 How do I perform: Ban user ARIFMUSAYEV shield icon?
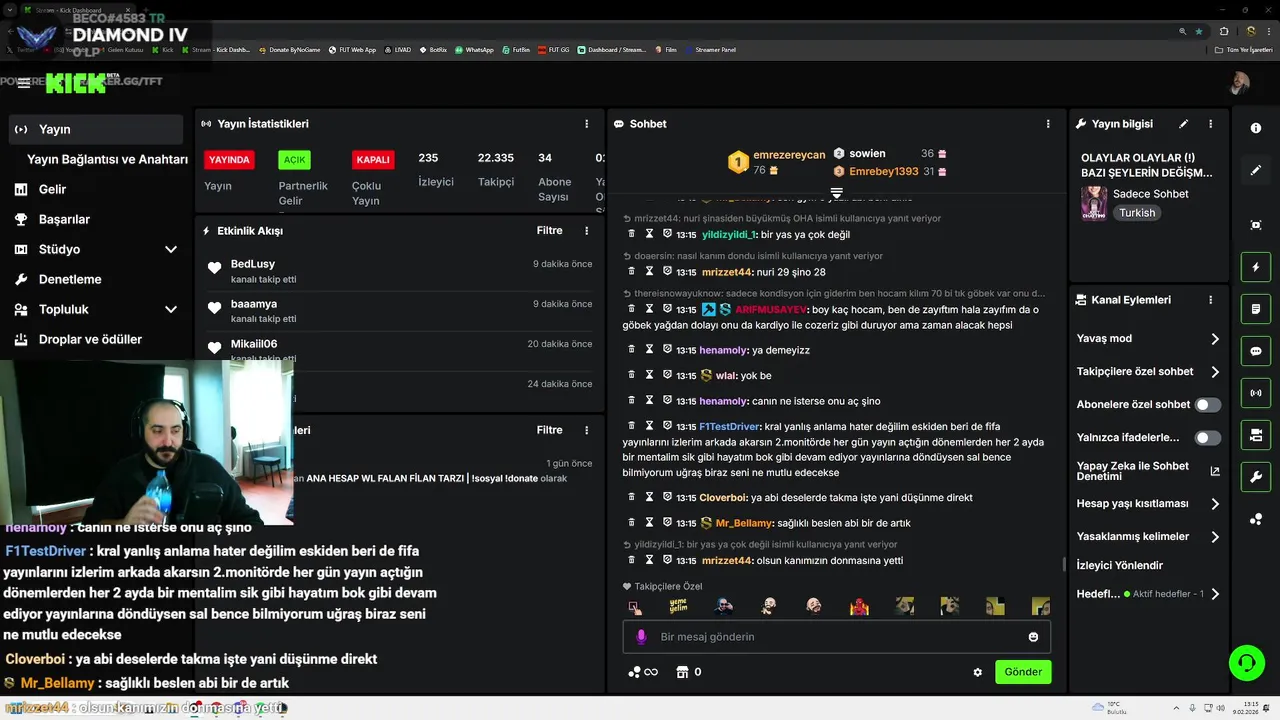click(667, 310)
